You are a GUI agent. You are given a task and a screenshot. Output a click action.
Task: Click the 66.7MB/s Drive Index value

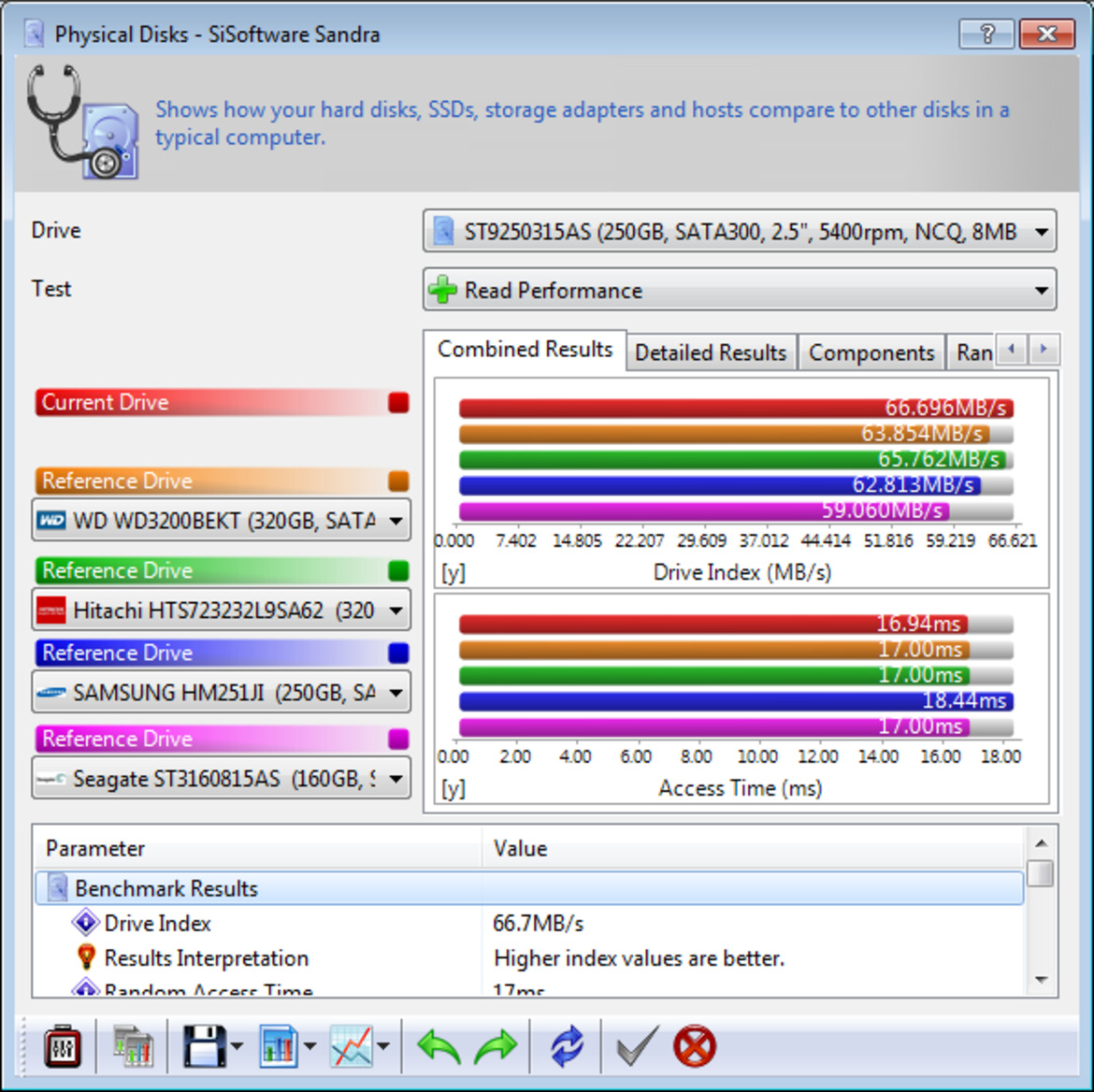click(x=538, y=923)
